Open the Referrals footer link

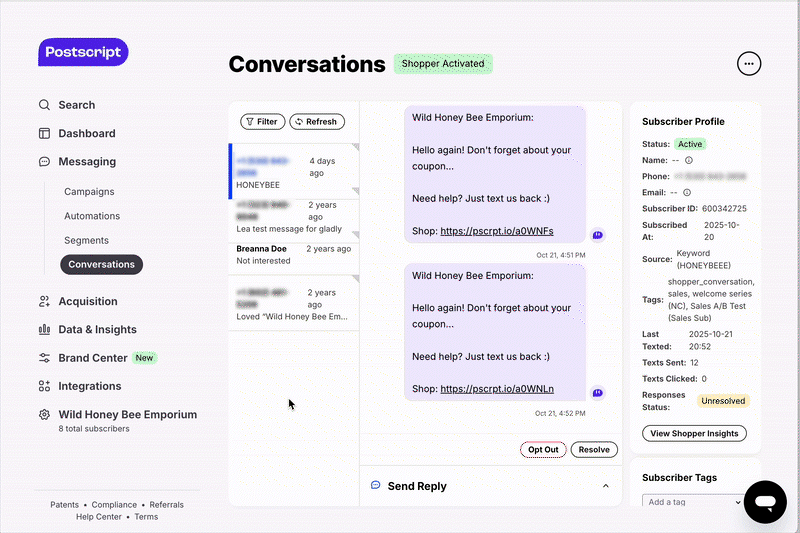(x=166, y=505)
